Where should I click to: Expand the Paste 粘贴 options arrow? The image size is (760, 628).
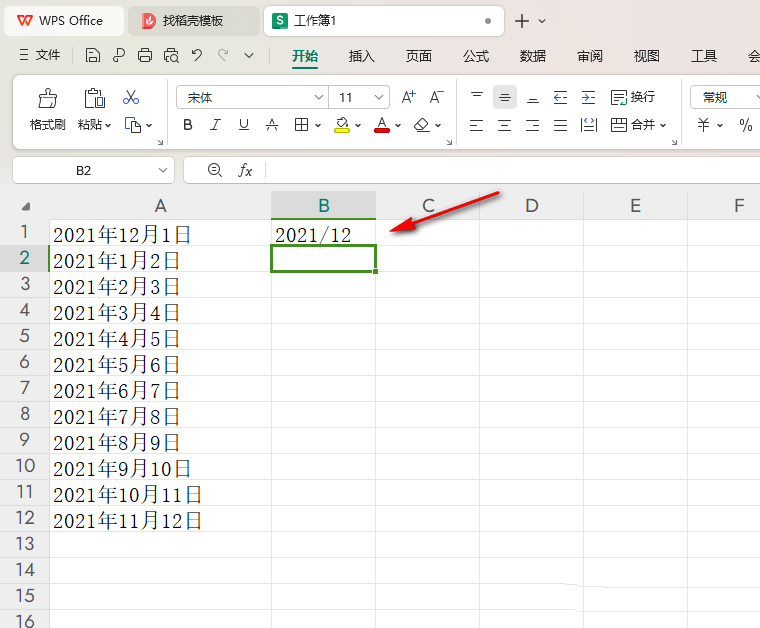108,126
